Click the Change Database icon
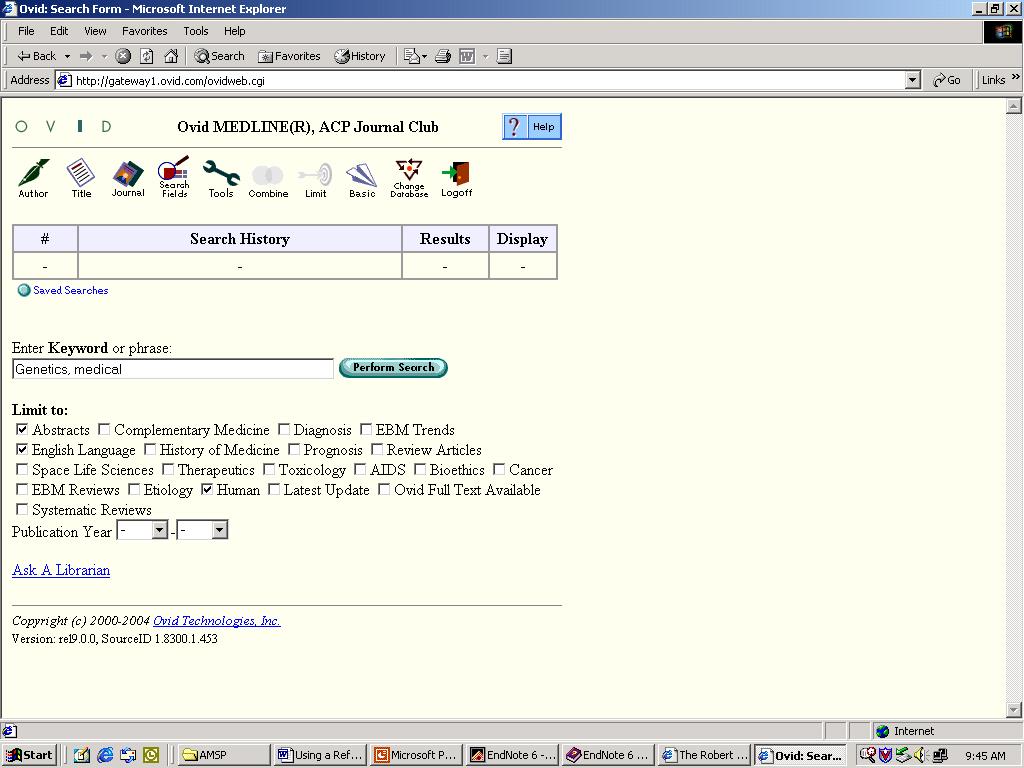Image resolution: width=1024 pixels, height=768 pixels. click(x=409, y=178)
